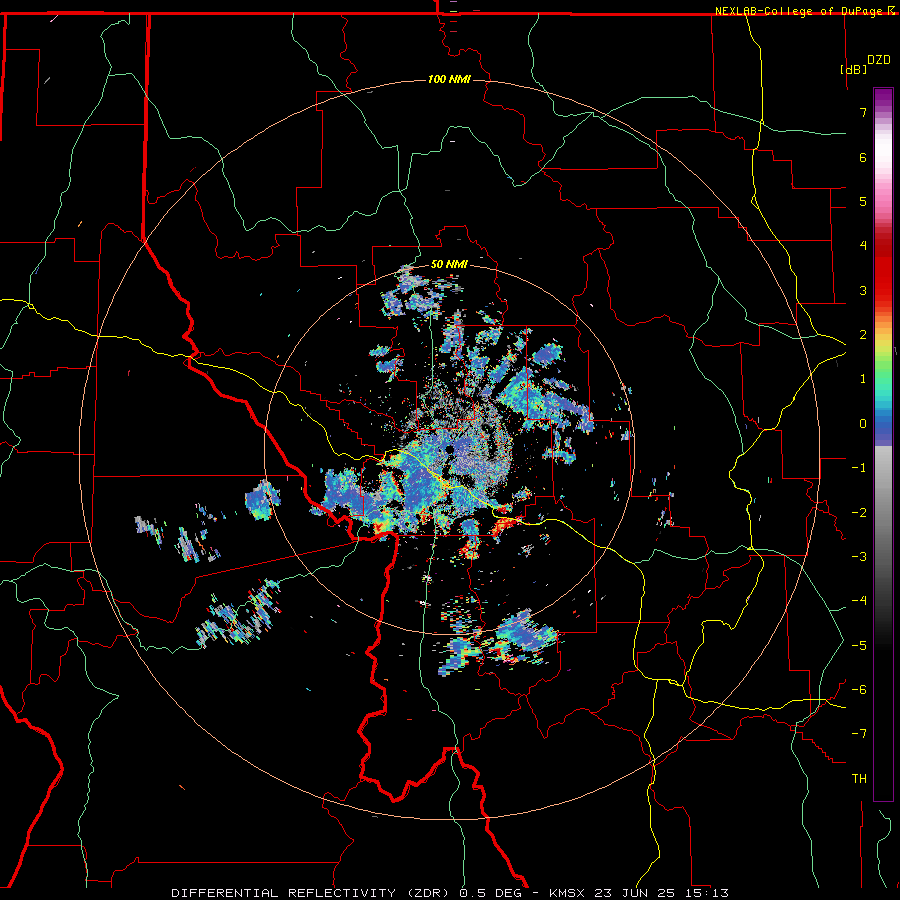Click the 50 NMI range ring label
Image resolution: width=900 pixels, height=900 pixels.
(x=449, y=264)
